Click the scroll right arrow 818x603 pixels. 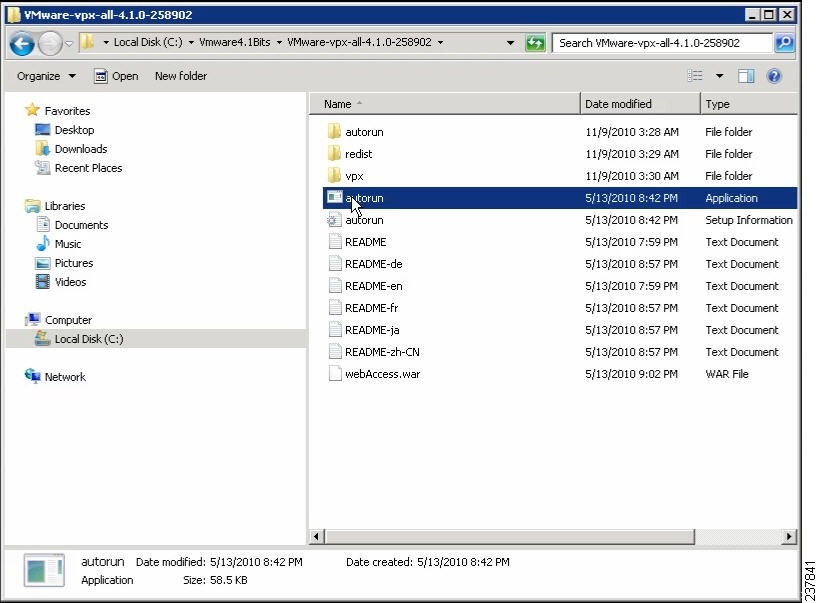tap(789, 536)
